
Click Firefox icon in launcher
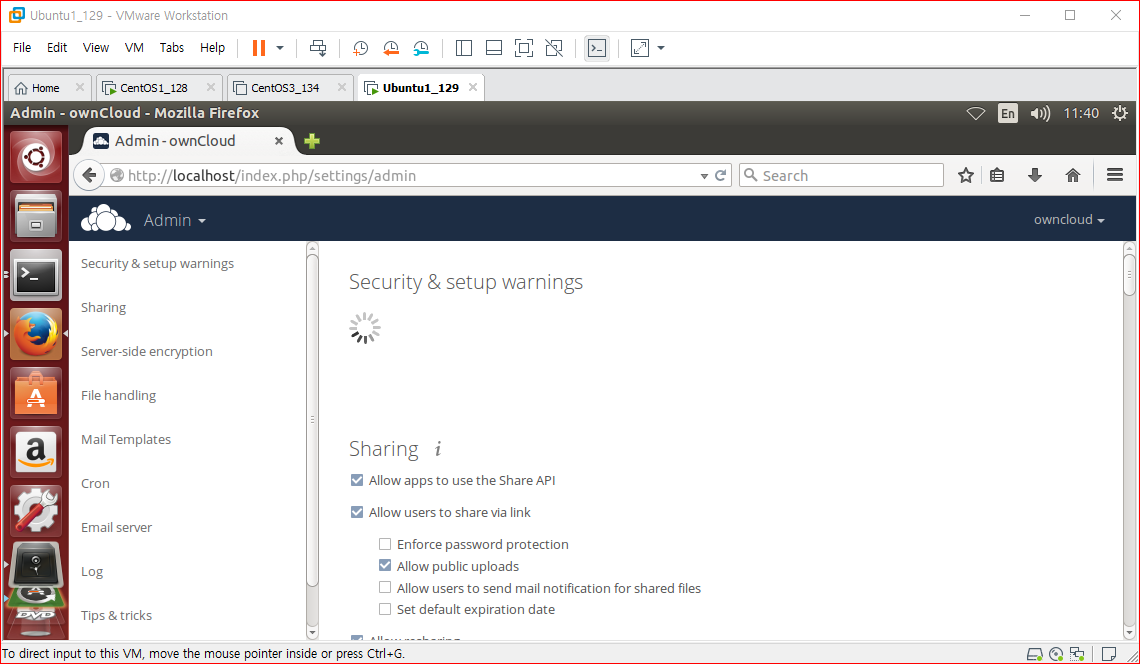(36, 334)
